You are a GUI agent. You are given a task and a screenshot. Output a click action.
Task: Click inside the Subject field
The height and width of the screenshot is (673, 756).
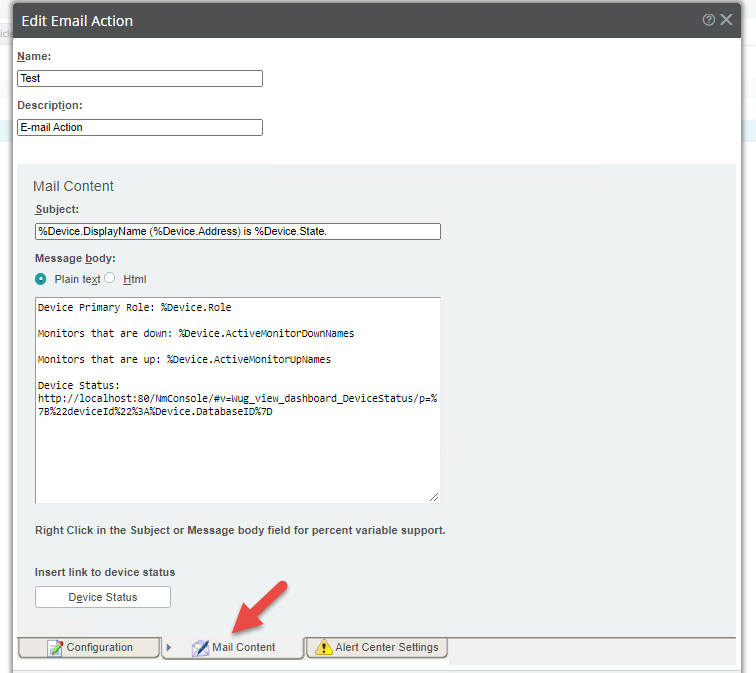pos(238,231)
